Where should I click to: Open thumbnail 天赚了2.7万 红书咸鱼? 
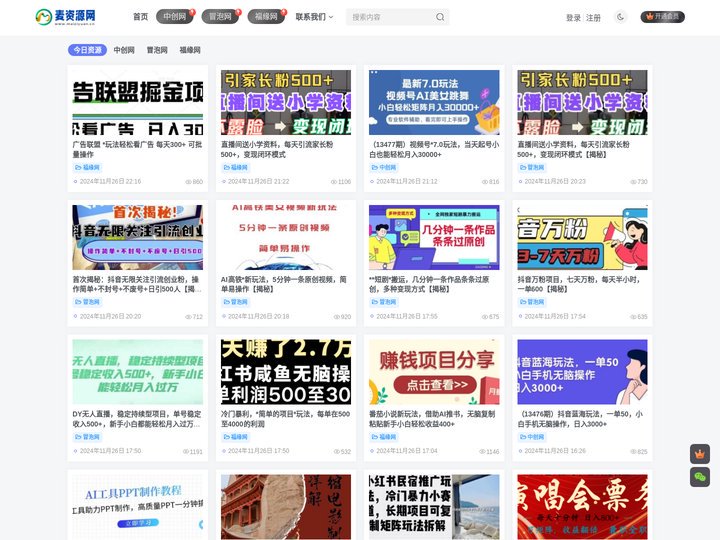[x=286, y=372]
